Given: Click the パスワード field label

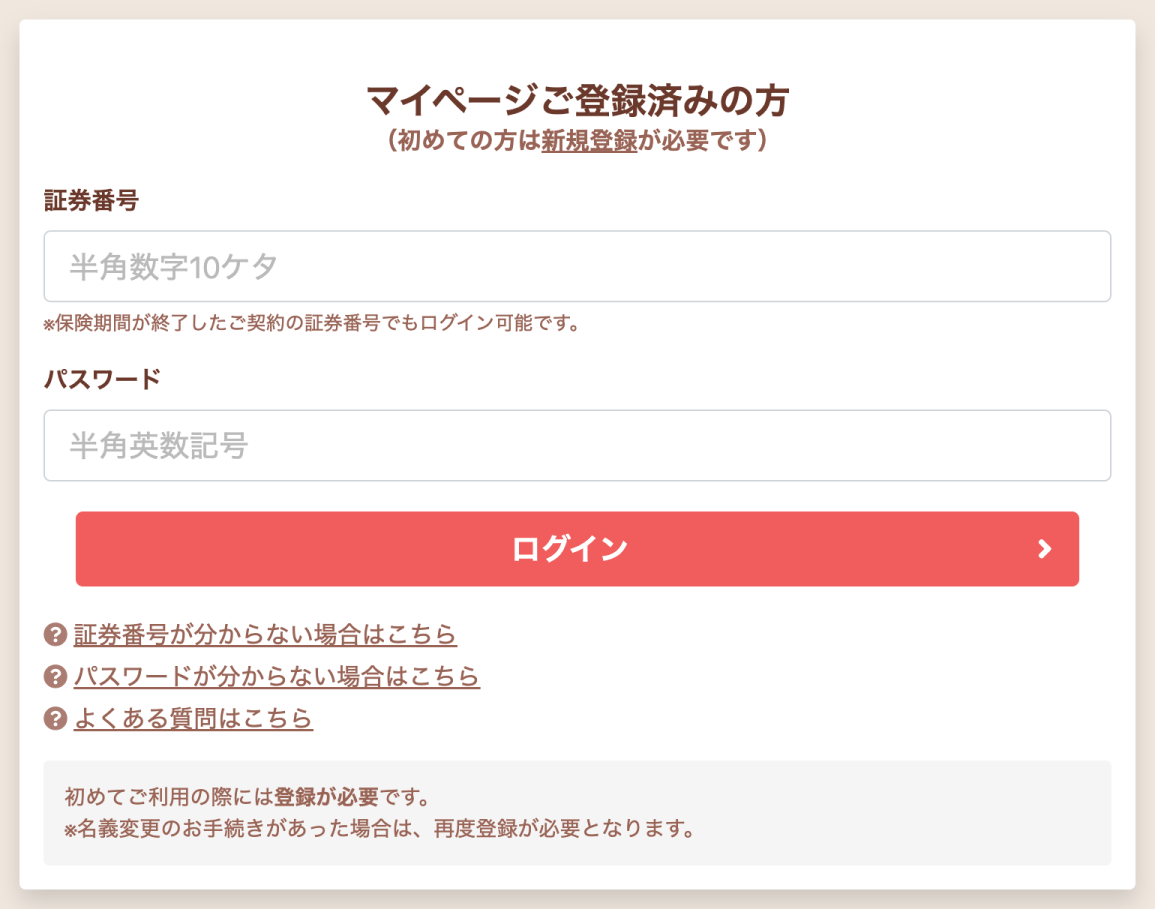Looking at the screenshot, I should (x=102, y=379).
